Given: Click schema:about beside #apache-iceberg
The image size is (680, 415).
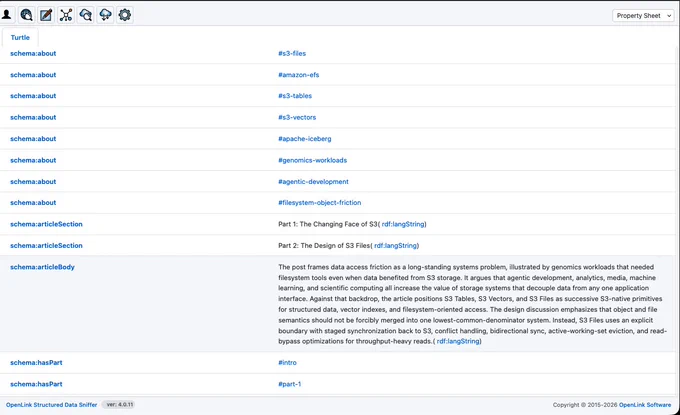Looking at the screenshot, I should point(33,139).
